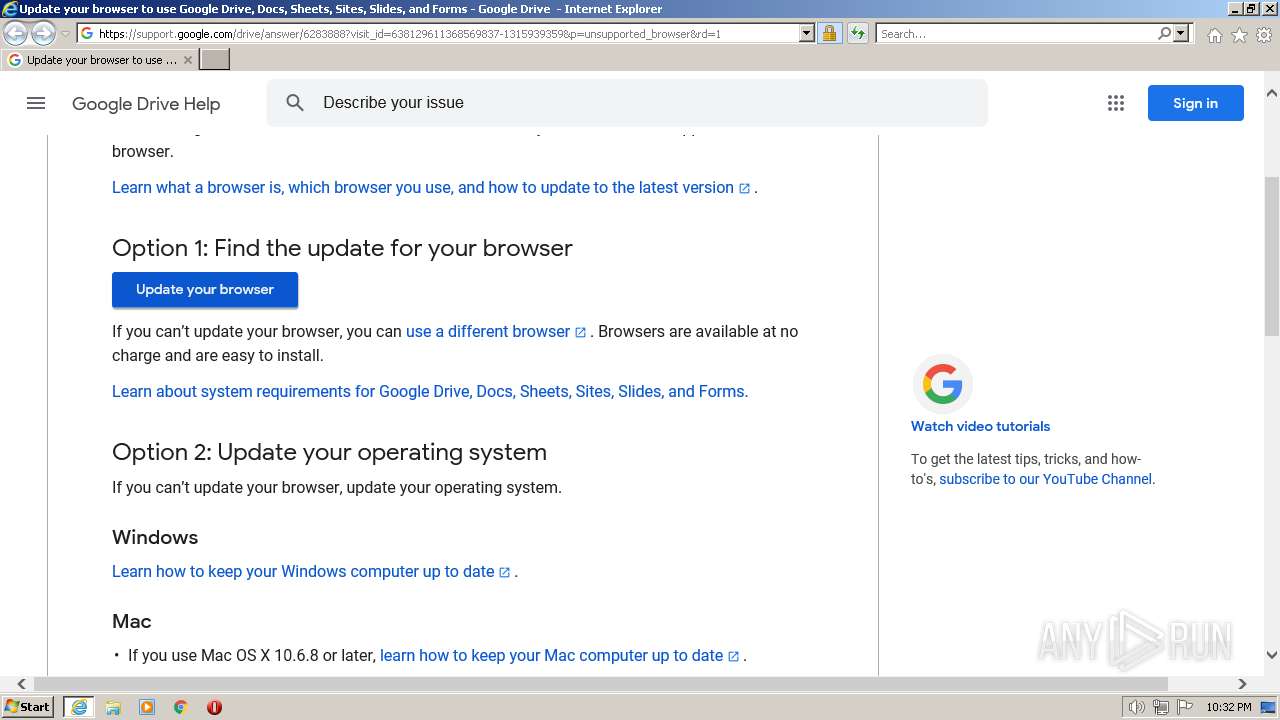Click the vertical scrollbar down arrow
The image size is (1280, 720).
coord(1272,656)
